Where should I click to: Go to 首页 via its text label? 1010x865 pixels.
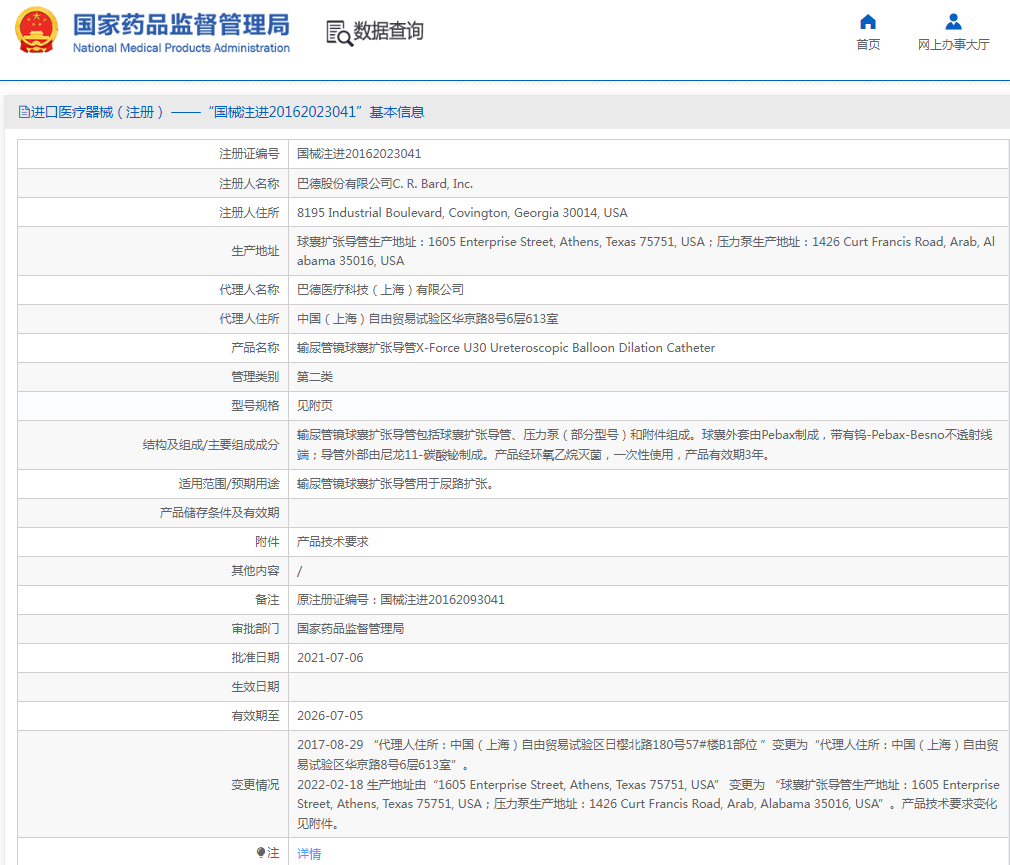click(868, 45)
